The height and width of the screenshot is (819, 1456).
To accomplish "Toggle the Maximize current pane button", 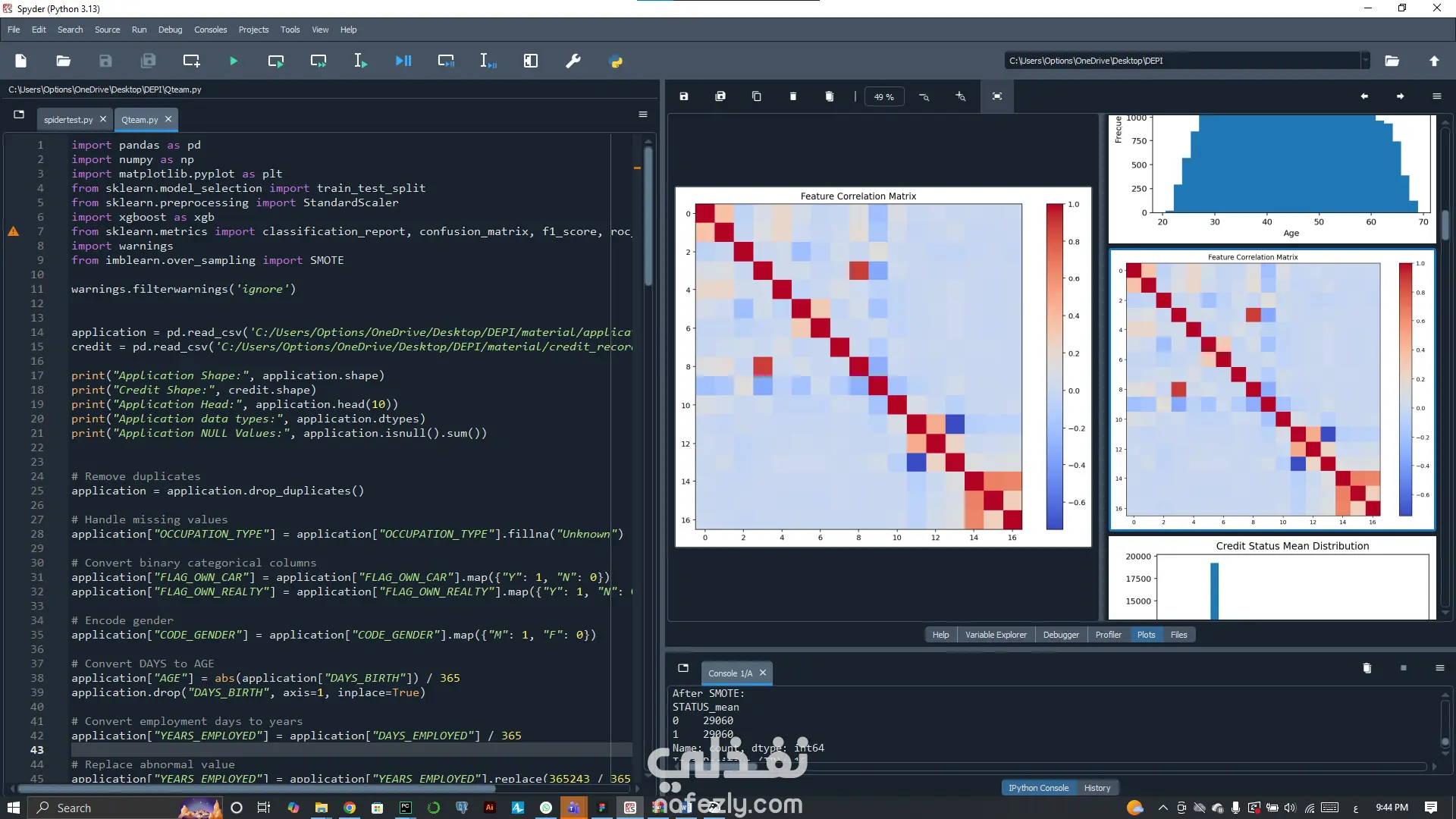I will [531, 61].
